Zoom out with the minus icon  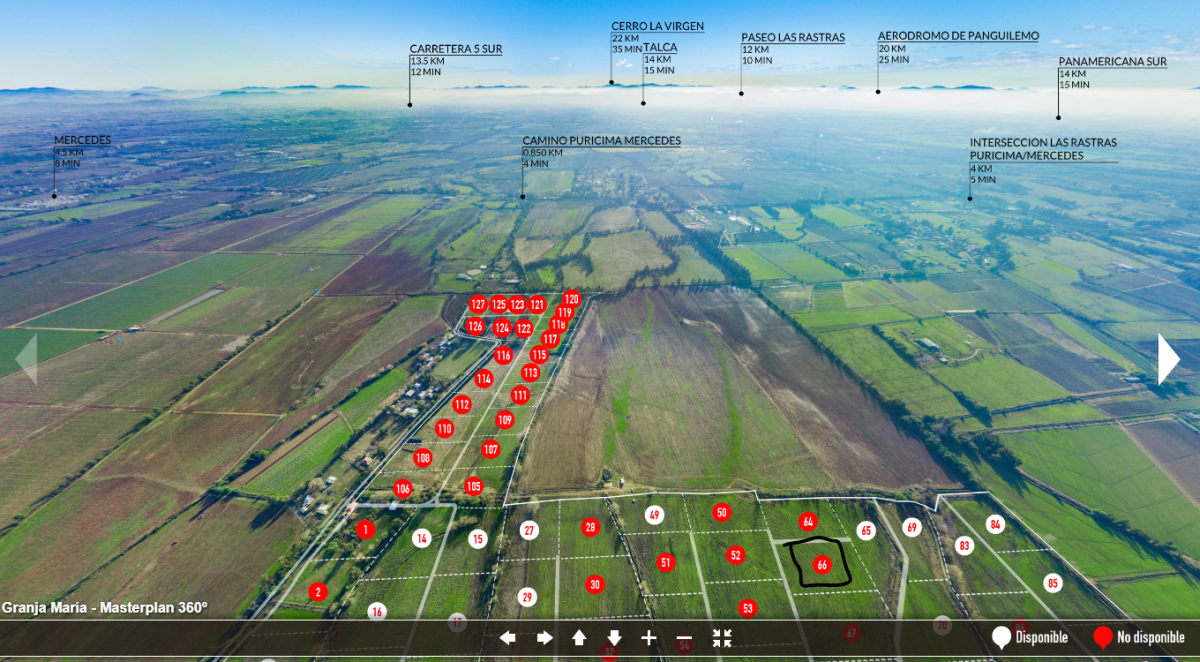tap(684, 638)
